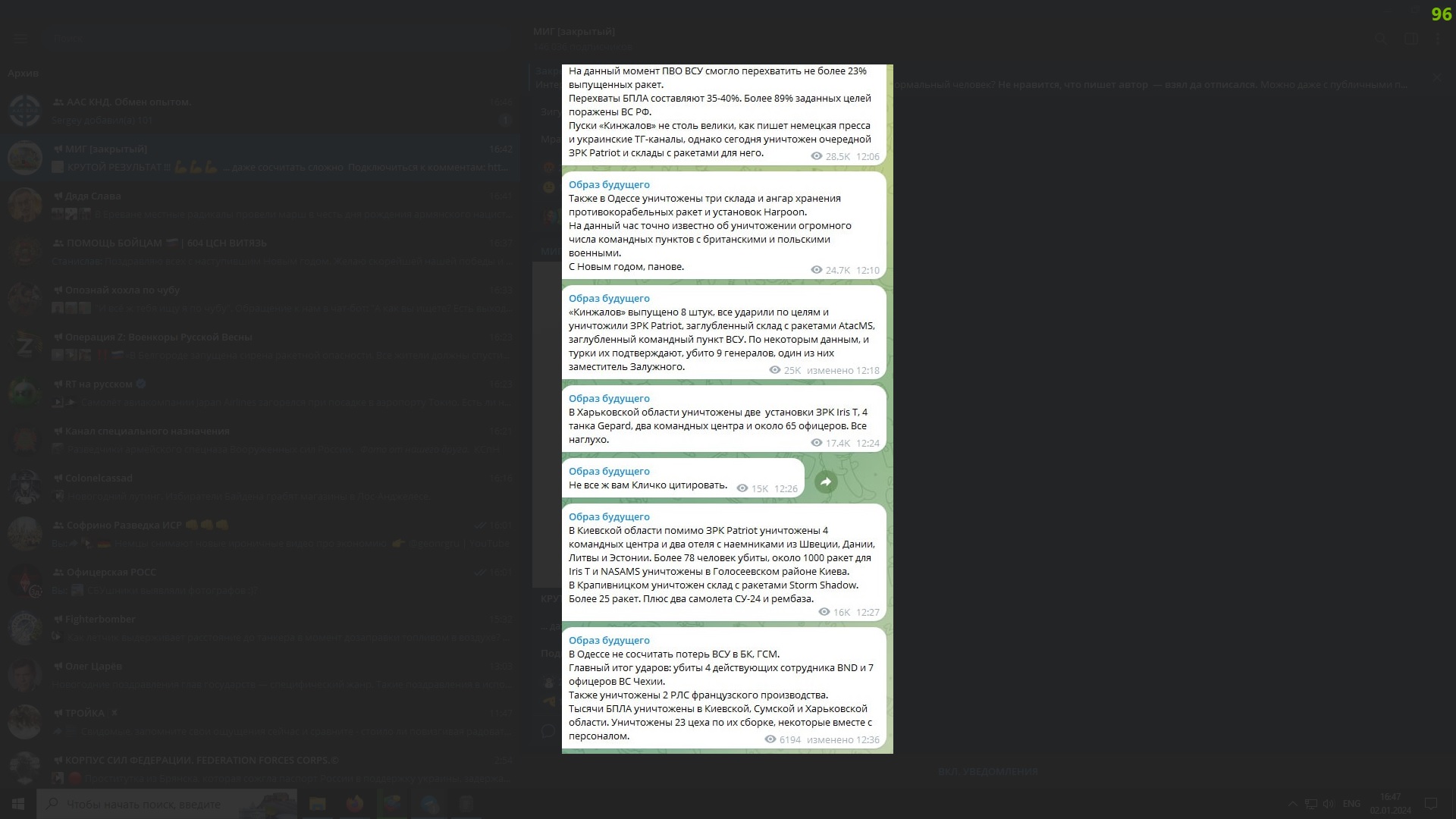The image size is (1456, 819).
Task: Open КОРПУС СИЛ ФЕДЕРАЦИИ channel
Action: pyautogui.click(x=259, y=767)
